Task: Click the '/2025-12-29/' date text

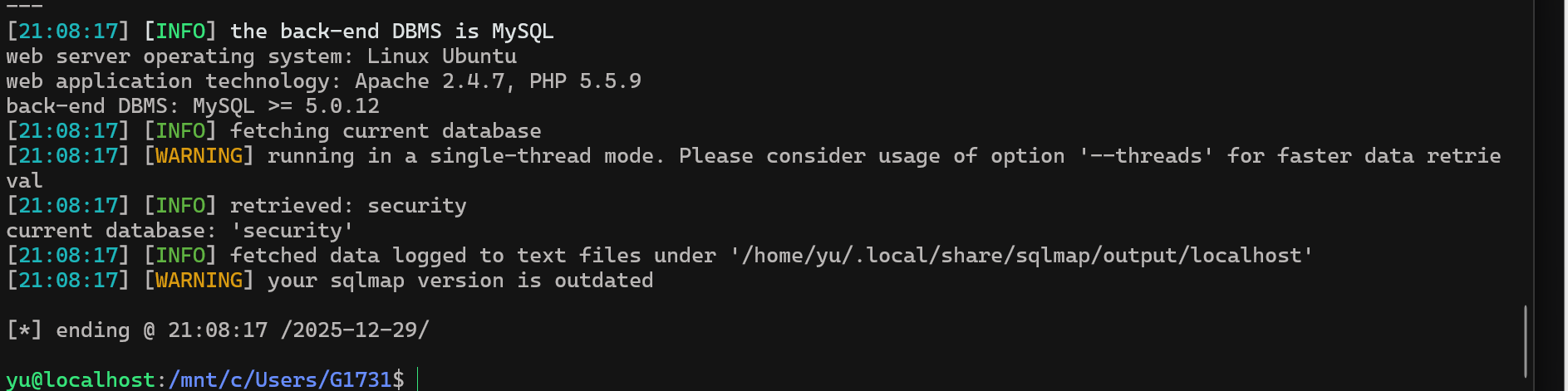Action: tap(355, 330)
